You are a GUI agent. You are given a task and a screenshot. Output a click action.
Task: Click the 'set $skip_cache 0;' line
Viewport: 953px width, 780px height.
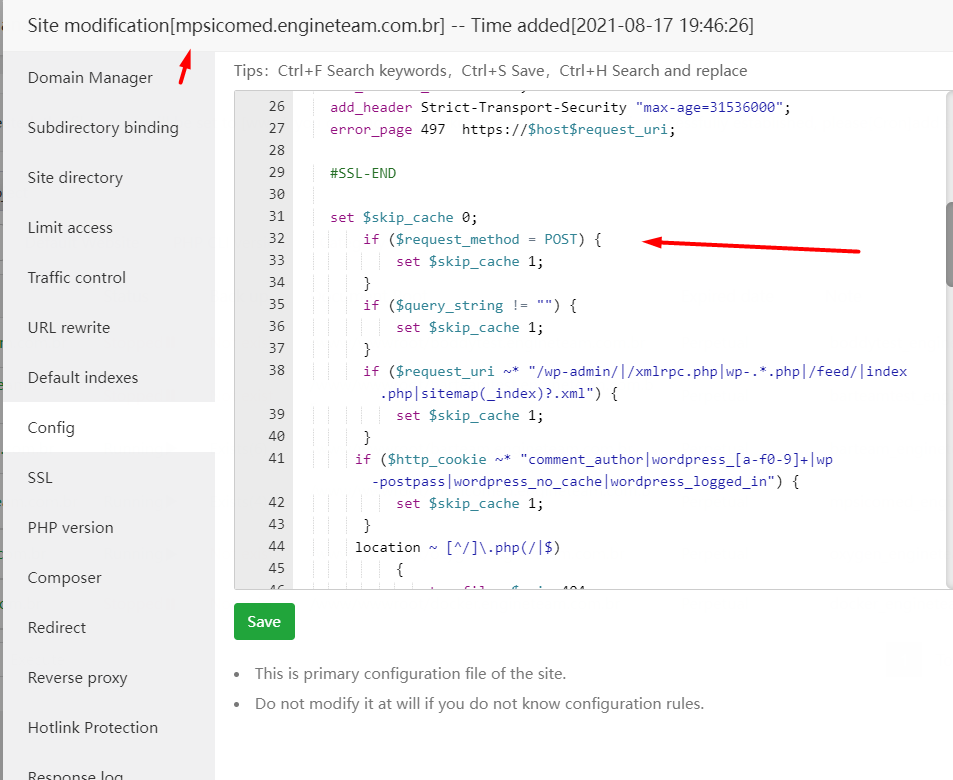(404, 217)
